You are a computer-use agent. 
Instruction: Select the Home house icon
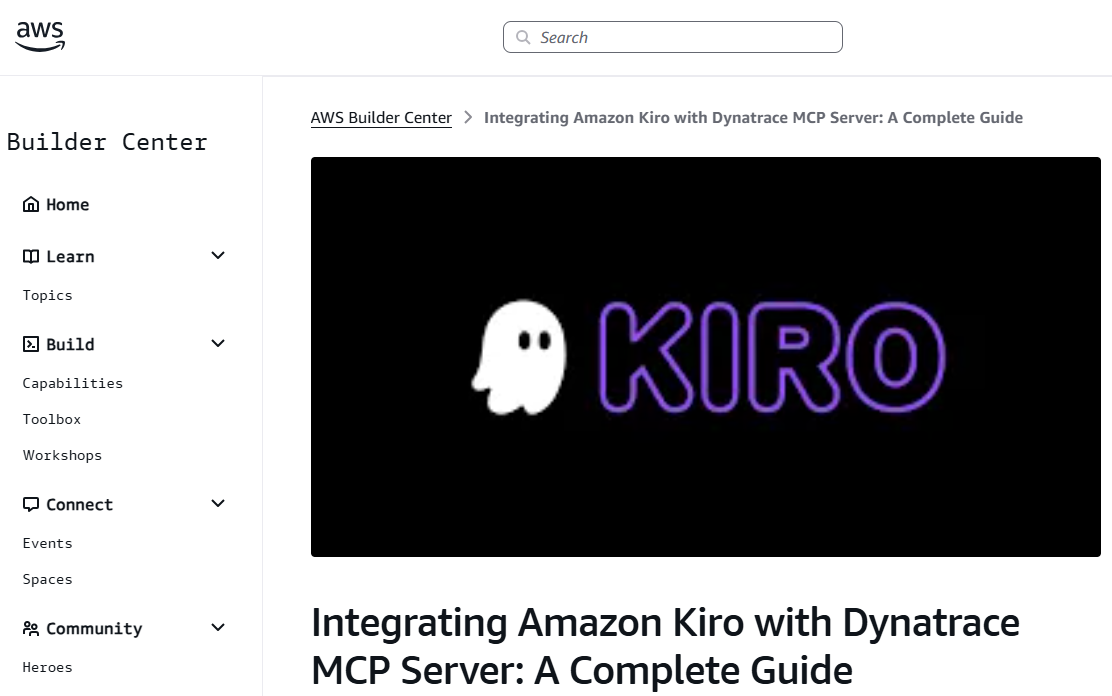click(x=29, y=203)
